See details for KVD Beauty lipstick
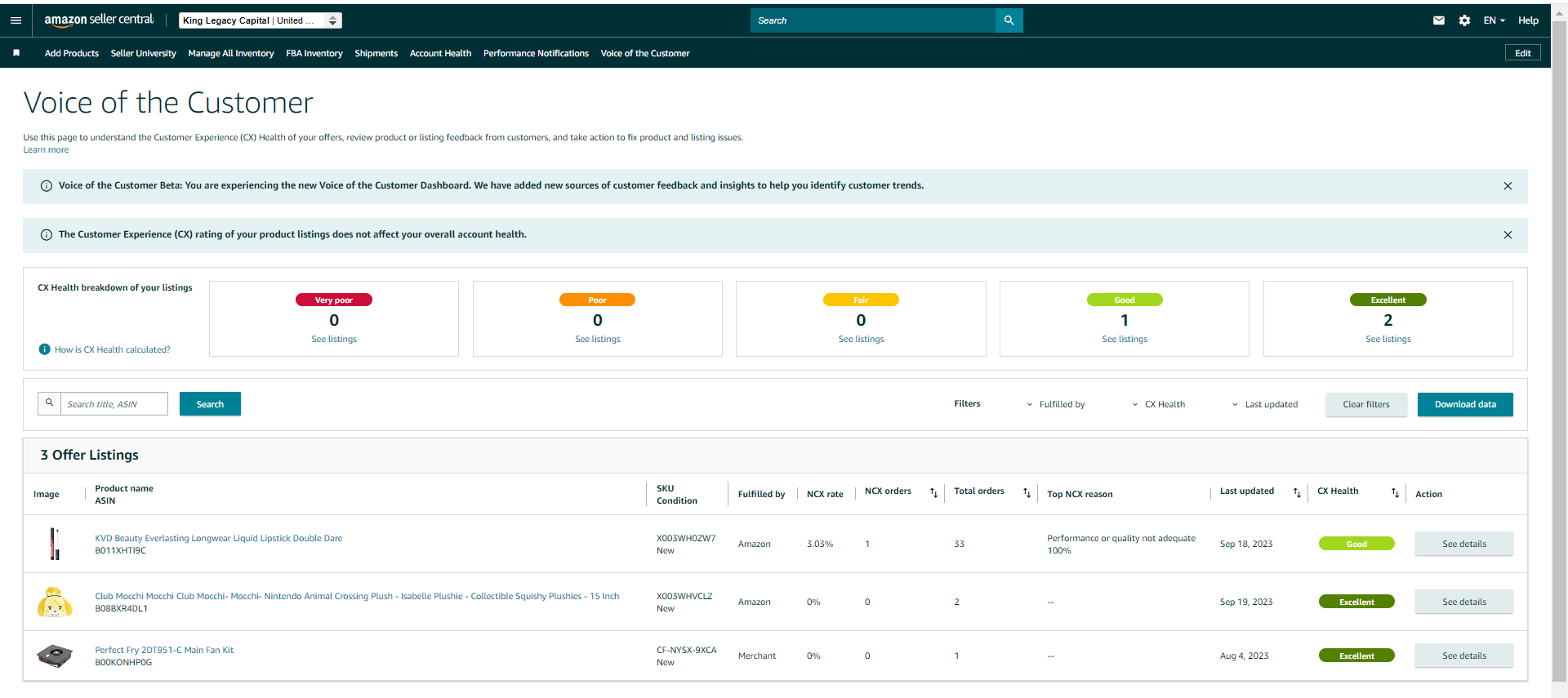 (1463, 544)
